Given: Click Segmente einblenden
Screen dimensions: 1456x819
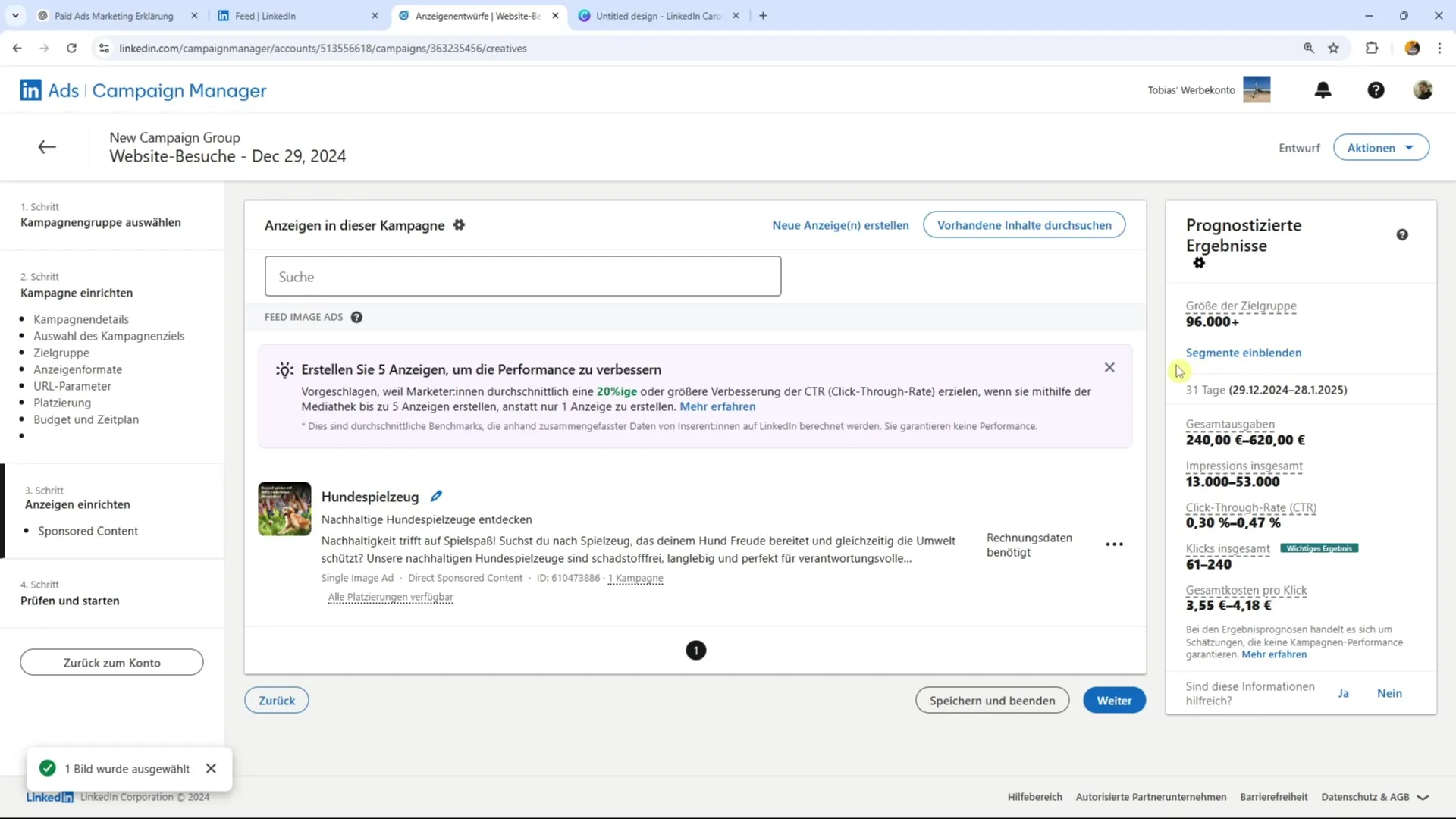Looking at the screenshot, I should [x=1243, y=353].
